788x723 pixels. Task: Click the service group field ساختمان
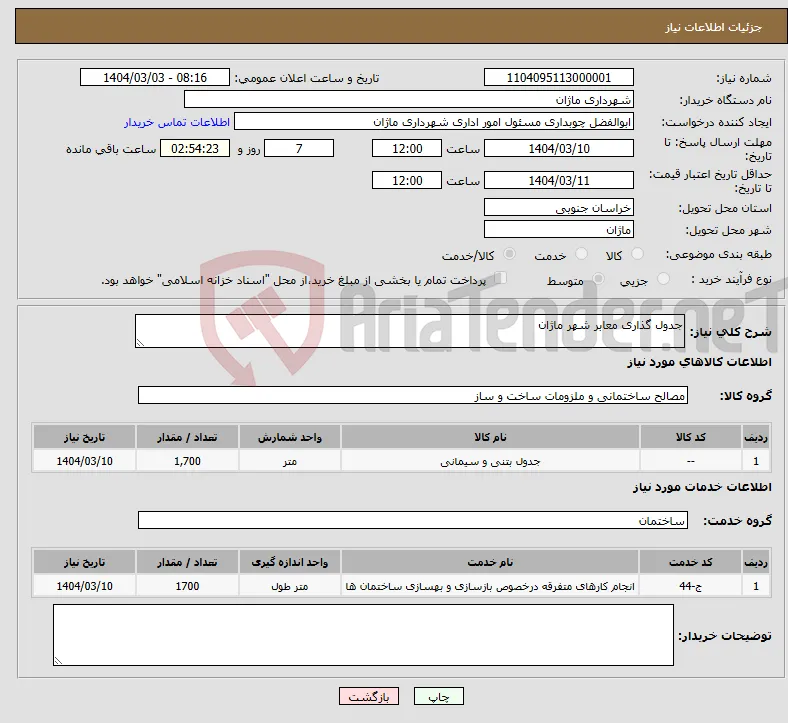[x=413, y=521]
